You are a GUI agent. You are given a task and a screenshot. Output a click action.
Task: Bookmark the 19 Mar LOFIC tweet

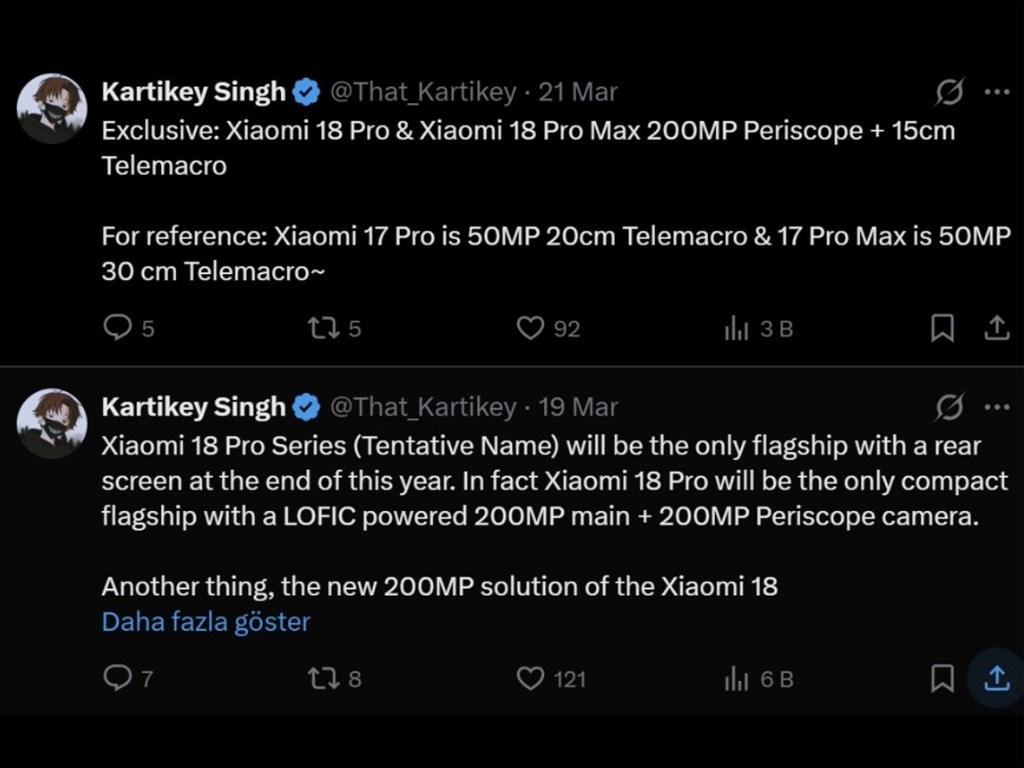coord(942,678)
